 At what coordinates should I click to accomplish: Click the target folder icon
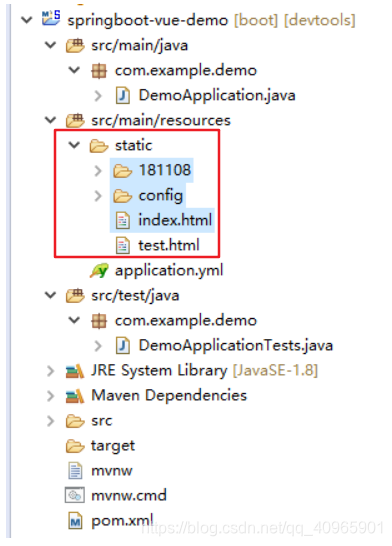(75, 446)
